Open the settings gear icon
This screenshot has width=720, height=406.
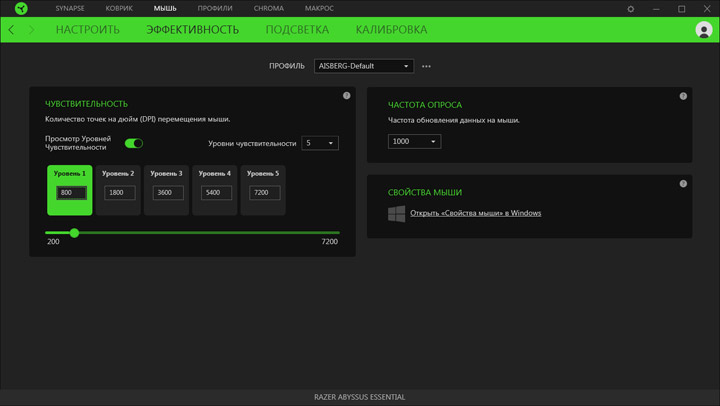point(630,9)
